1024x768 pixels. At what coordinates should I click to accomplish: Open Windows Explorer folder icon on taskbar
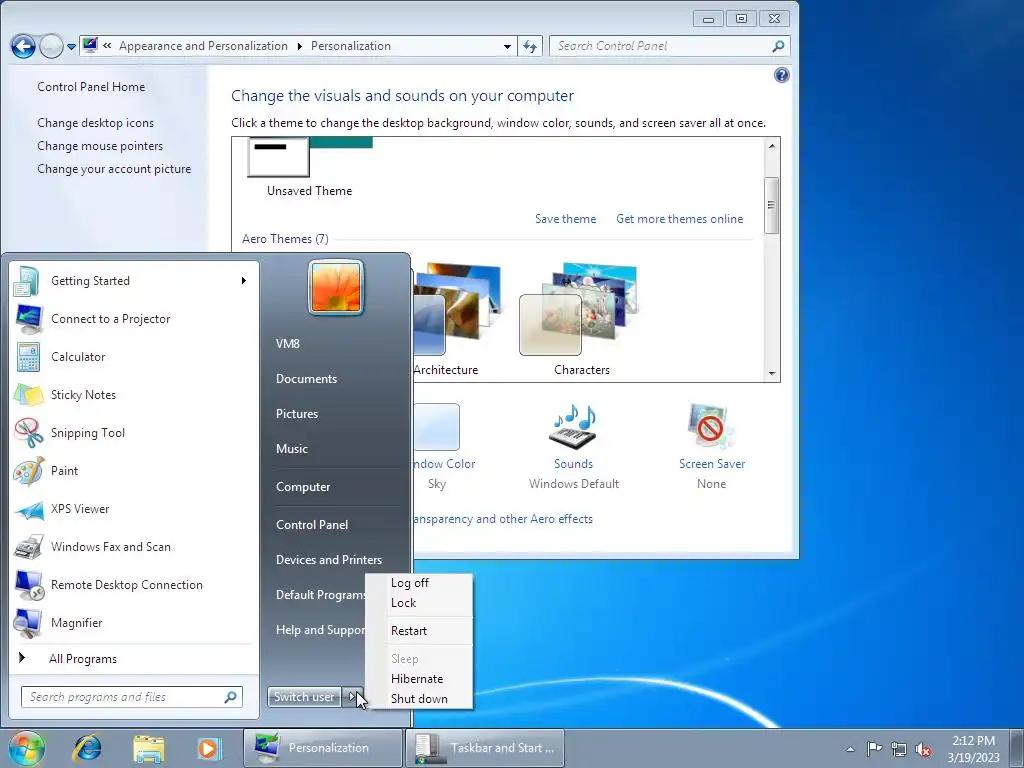[148, 748]
